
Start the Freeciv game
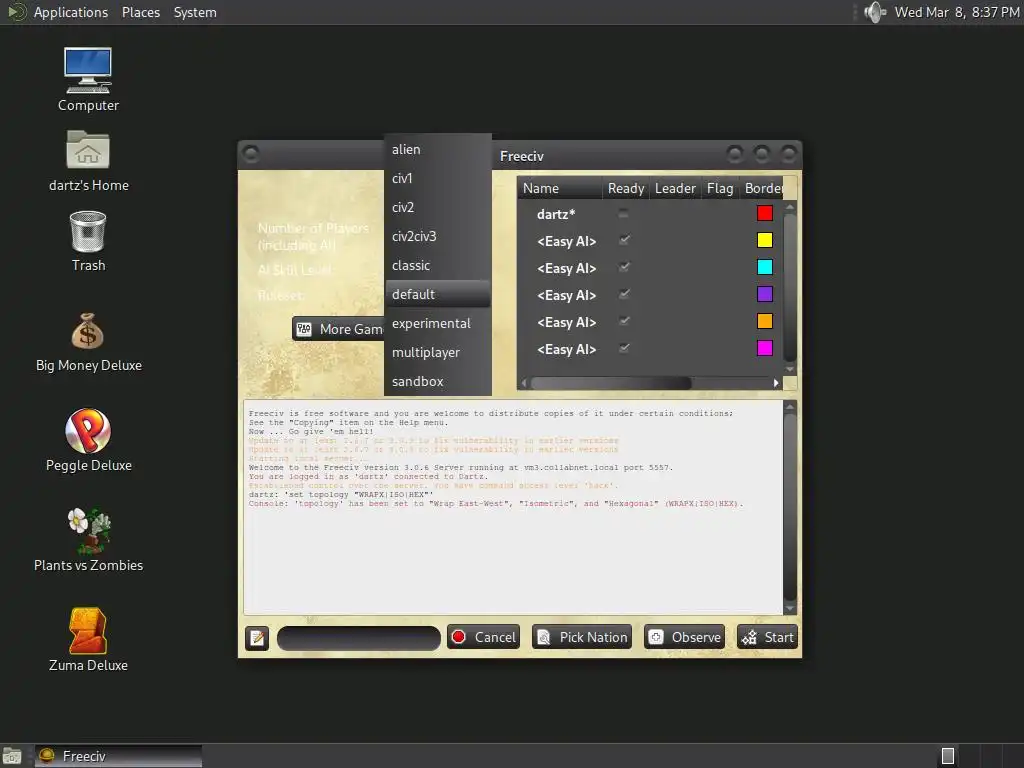767,637
